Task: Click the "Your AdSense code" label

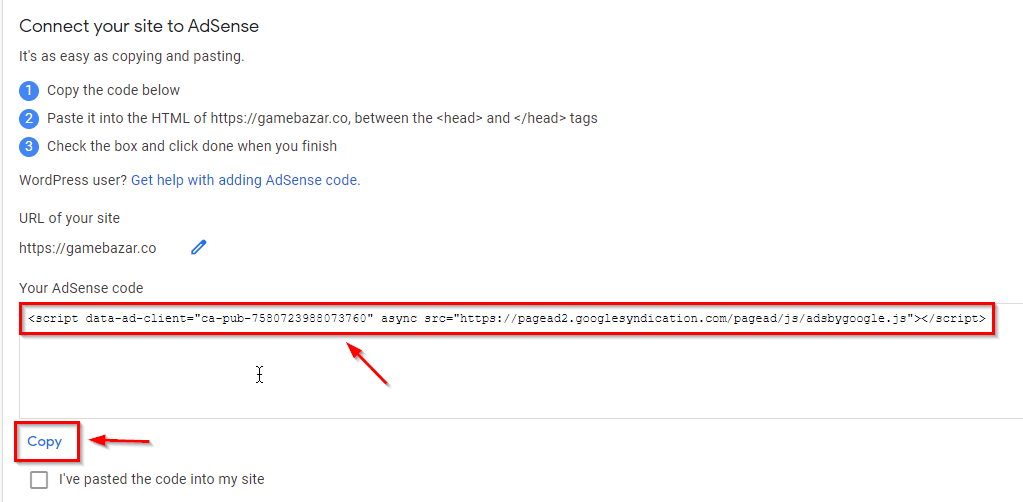Action: pos(81,288)
